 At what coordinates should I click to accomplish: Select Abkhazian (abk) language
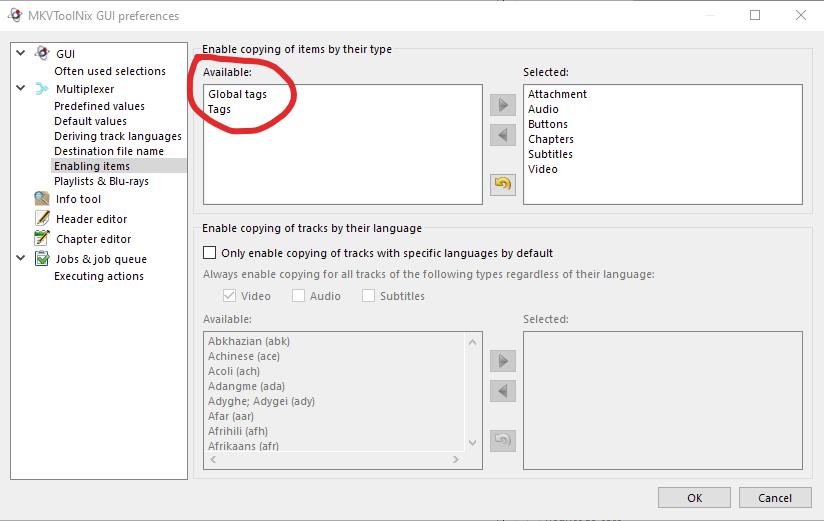(x=249, y=341)
